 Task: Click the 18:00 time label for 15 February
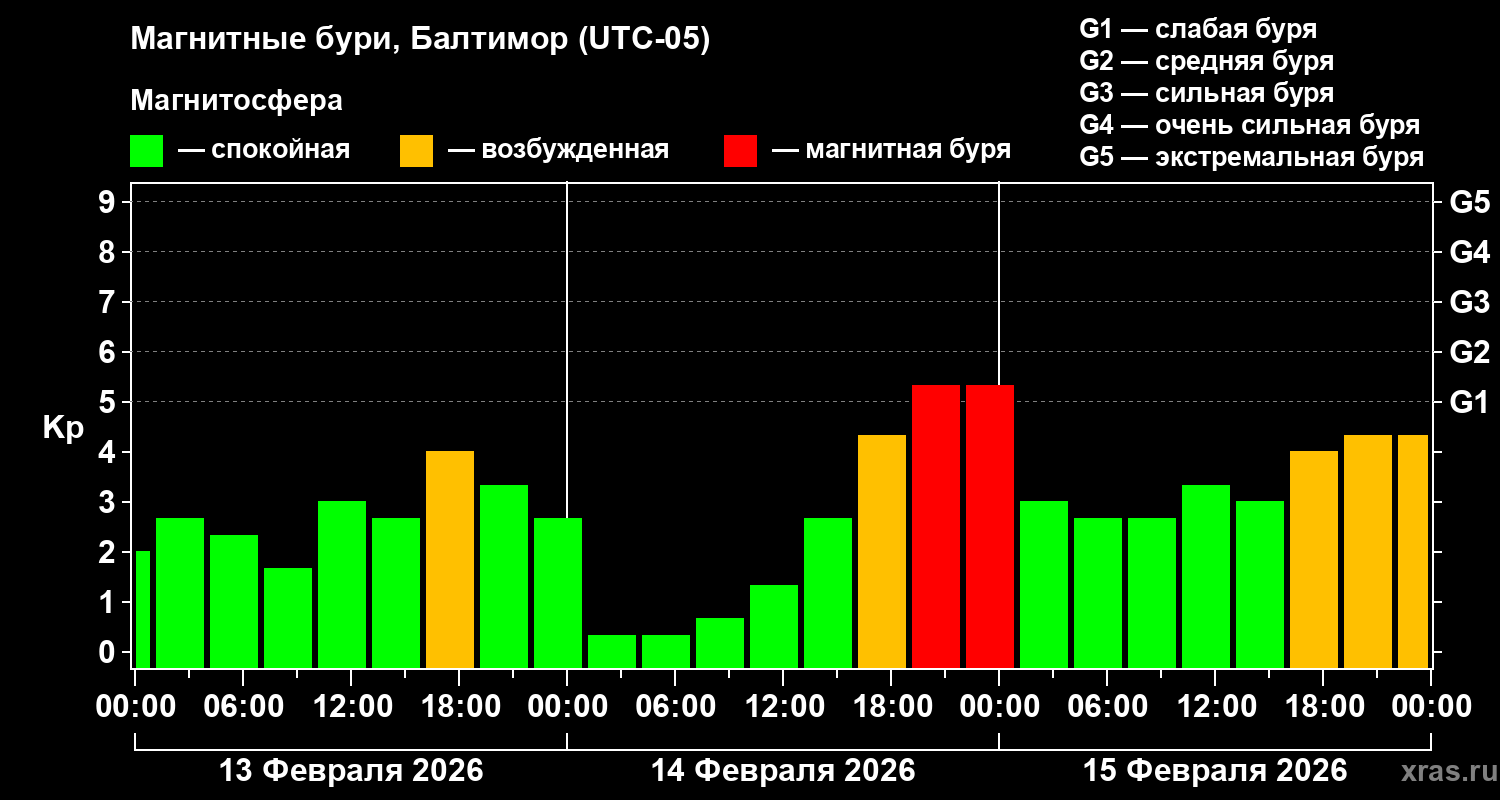point(1323,706)
